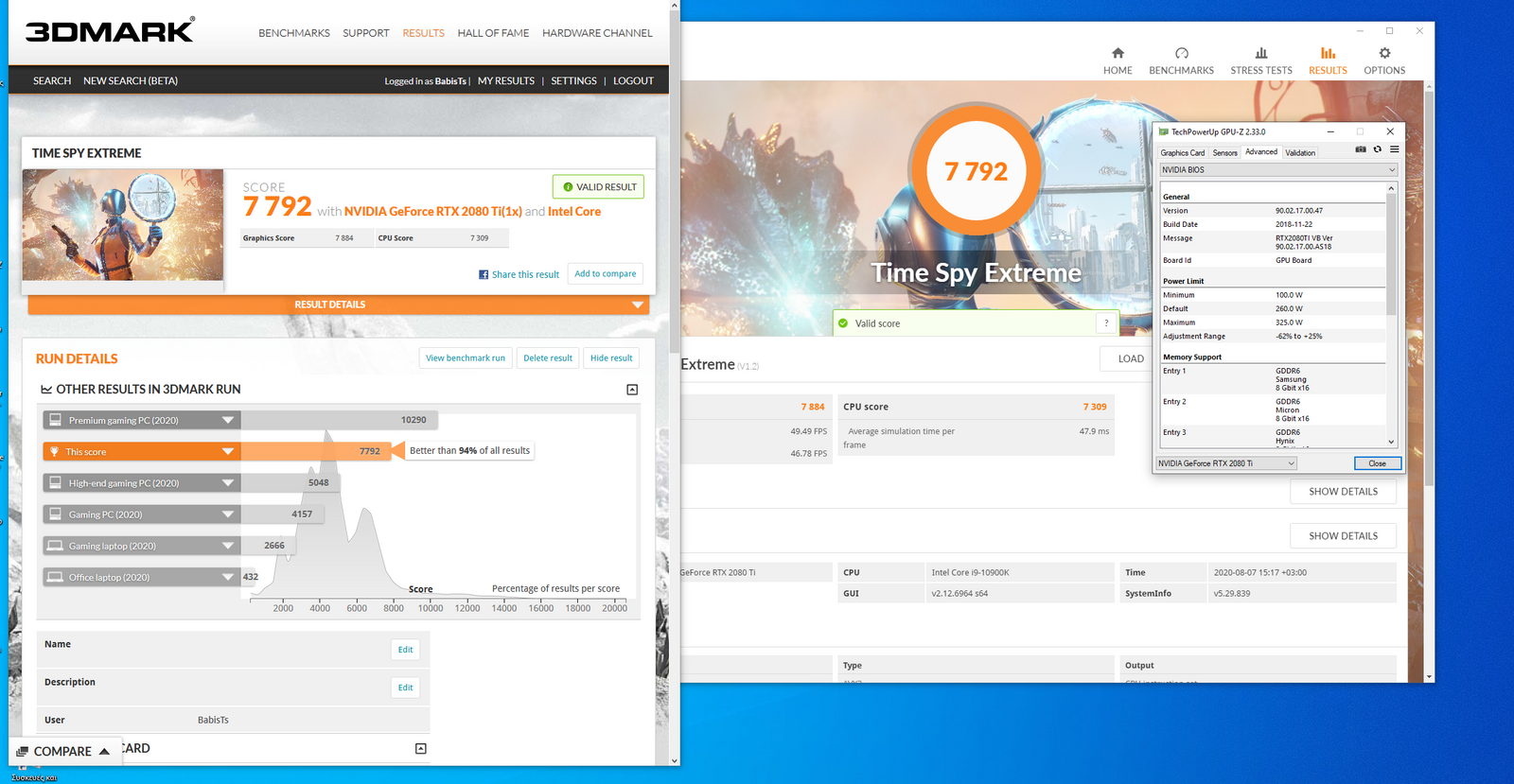Collapse the graphics card section box icon
The height and width of the screenshot is (784, 1514).
(x=421, y=749)
